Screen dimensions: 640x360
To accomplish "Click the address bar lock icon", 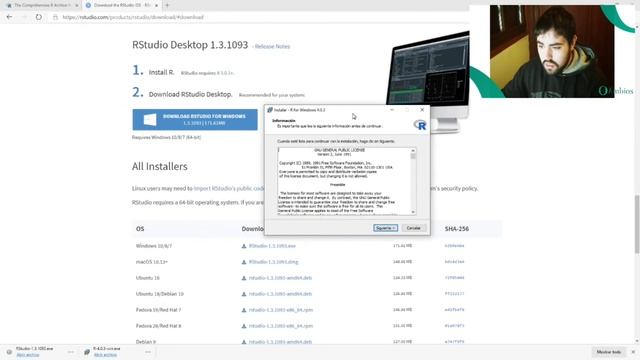I will pos(56,17).
